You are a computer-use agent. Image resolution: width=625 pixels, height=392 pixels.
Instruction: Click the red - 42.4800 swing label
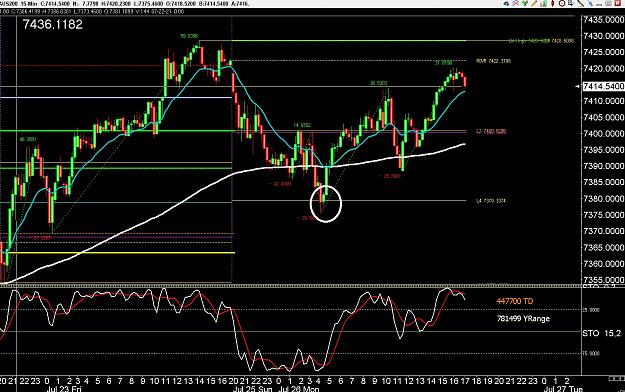[280, 184]
